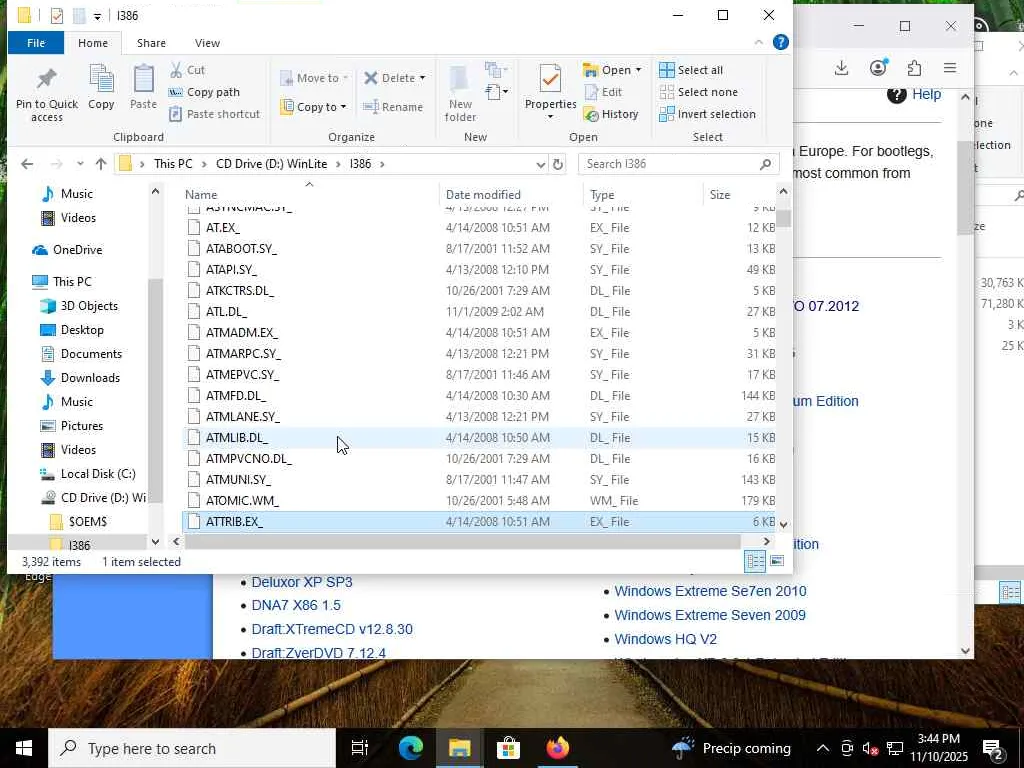
Task: Open file History
Action: tap(611, 114)
